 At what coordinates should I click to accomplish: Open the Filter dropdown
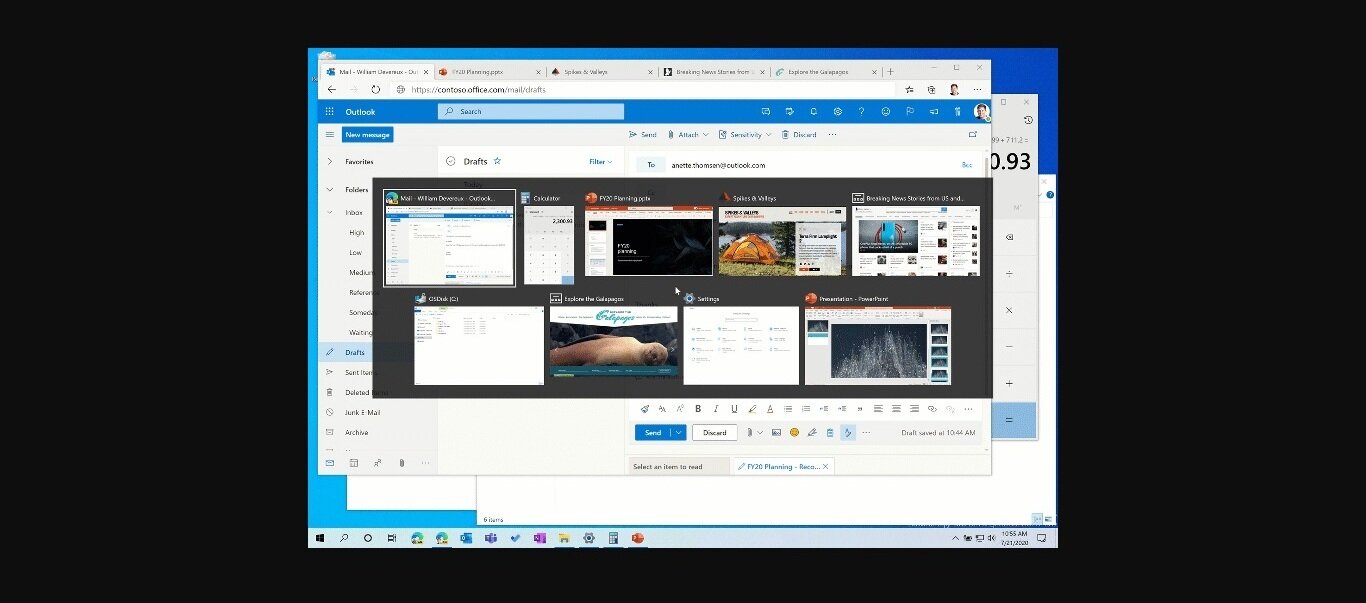(x=600, y=161)
